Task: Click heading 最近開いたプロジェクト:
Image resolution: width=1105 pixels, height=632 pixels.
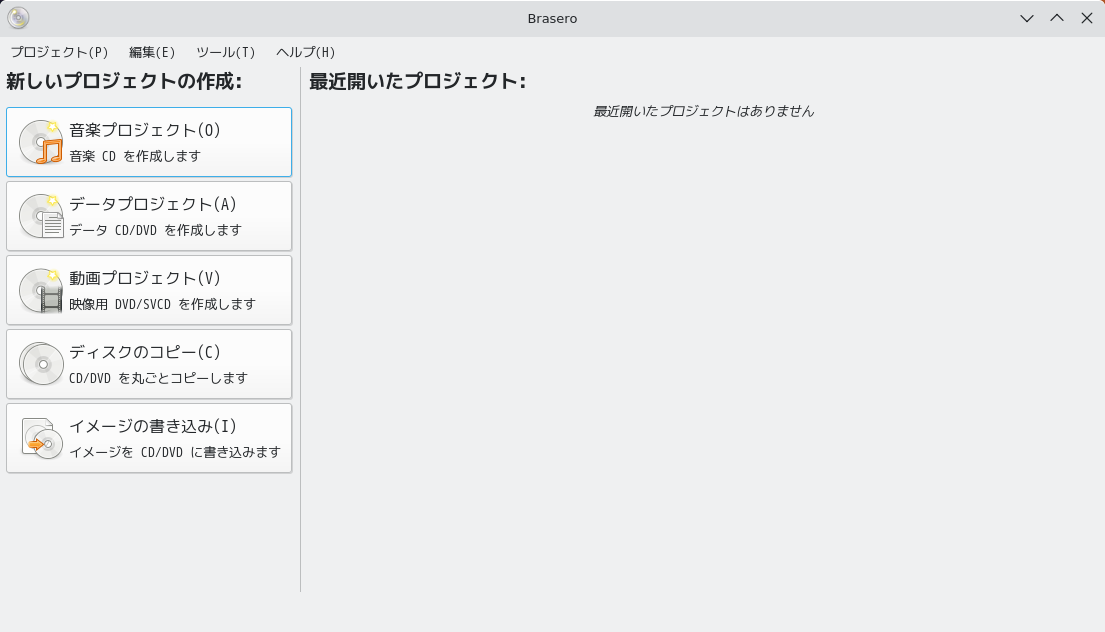Action: [x=417, y=81]
